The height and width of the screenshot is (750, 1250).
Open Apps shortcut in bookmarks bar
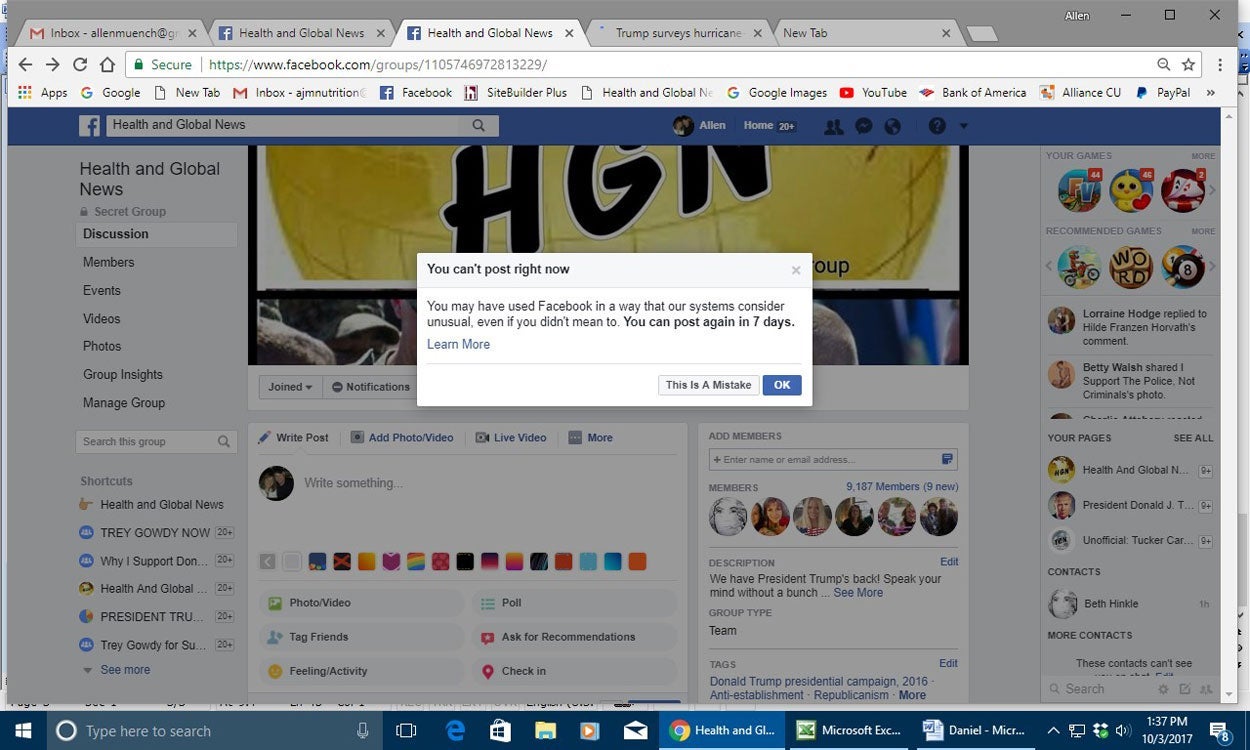tap(42, 92)
